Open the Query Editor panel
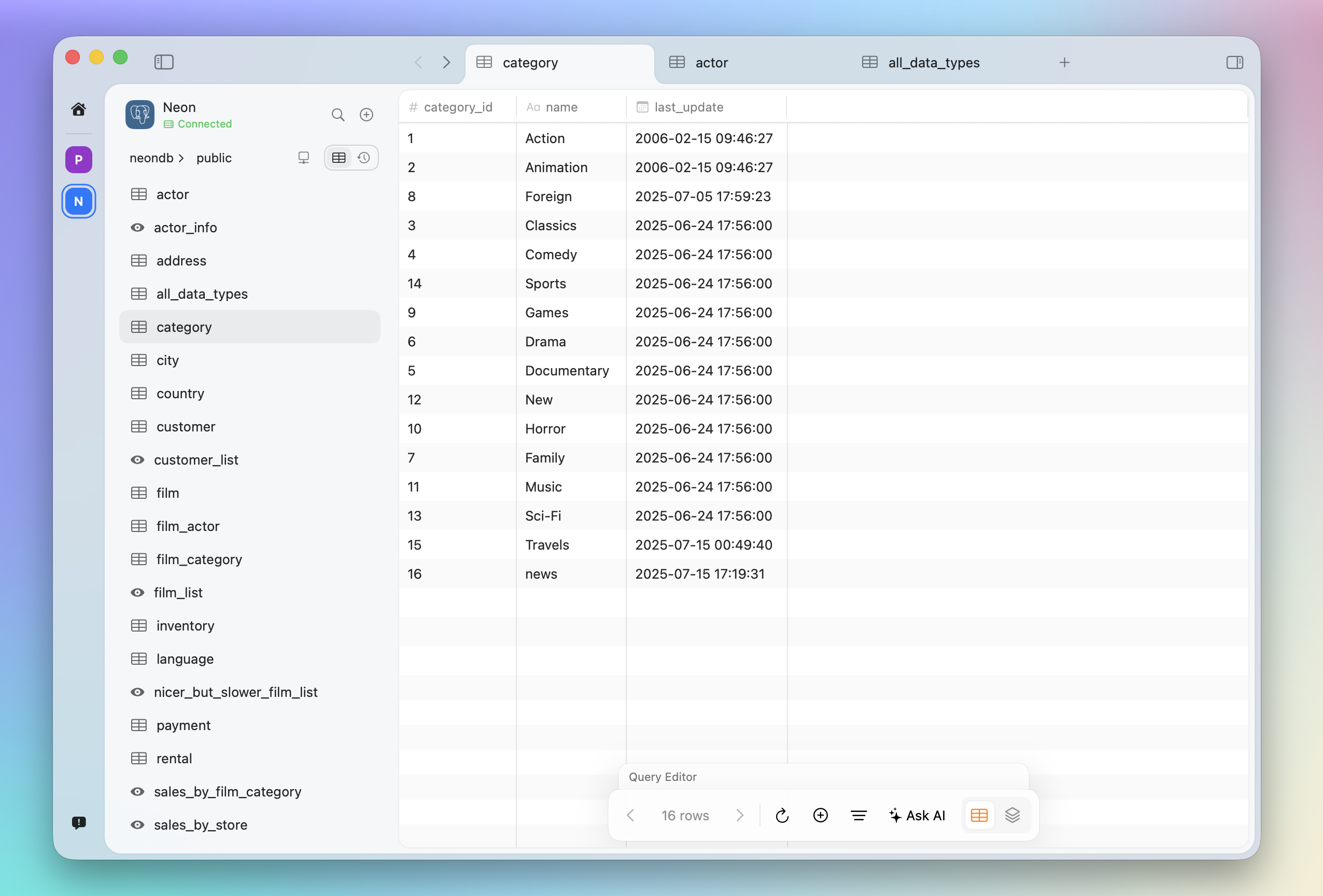This screenshot has height=896, width=1323. [x=823, y=776]
